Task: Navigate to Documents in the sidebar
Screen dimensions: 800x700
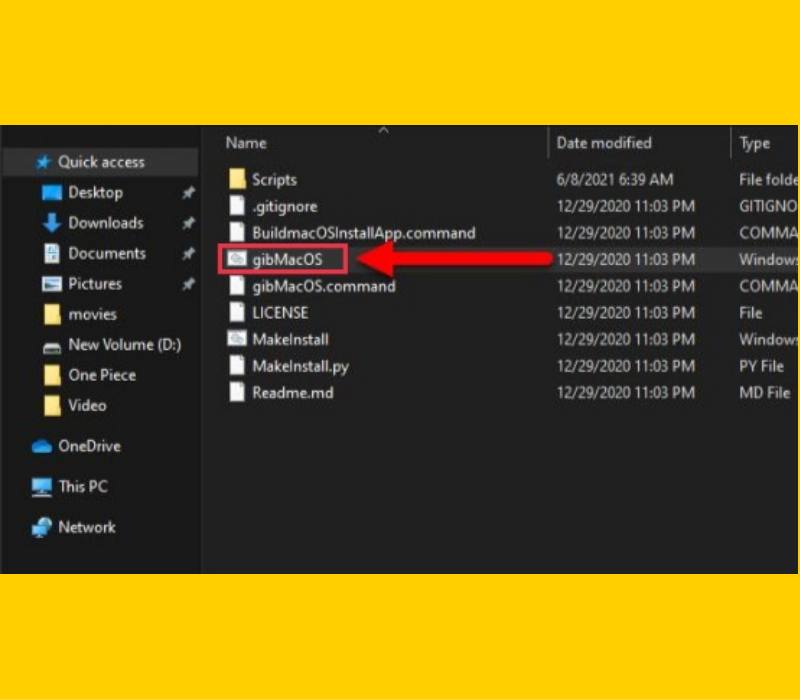Action: point(107,254)
